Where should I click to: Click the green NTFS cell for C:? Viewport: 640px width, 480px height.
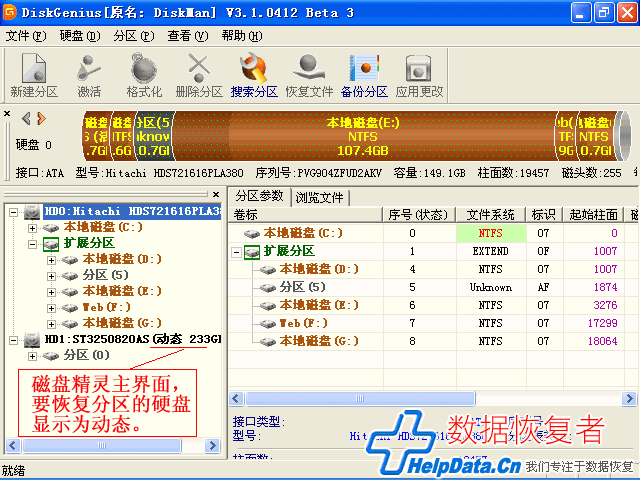[491, 233]
